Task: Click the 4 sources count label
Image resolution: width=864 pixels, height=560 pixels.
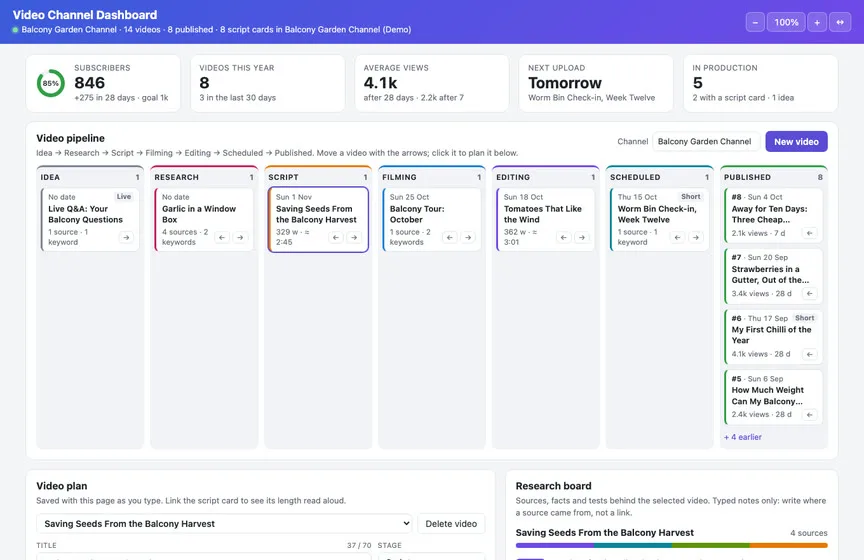Action: pos(809,533)
